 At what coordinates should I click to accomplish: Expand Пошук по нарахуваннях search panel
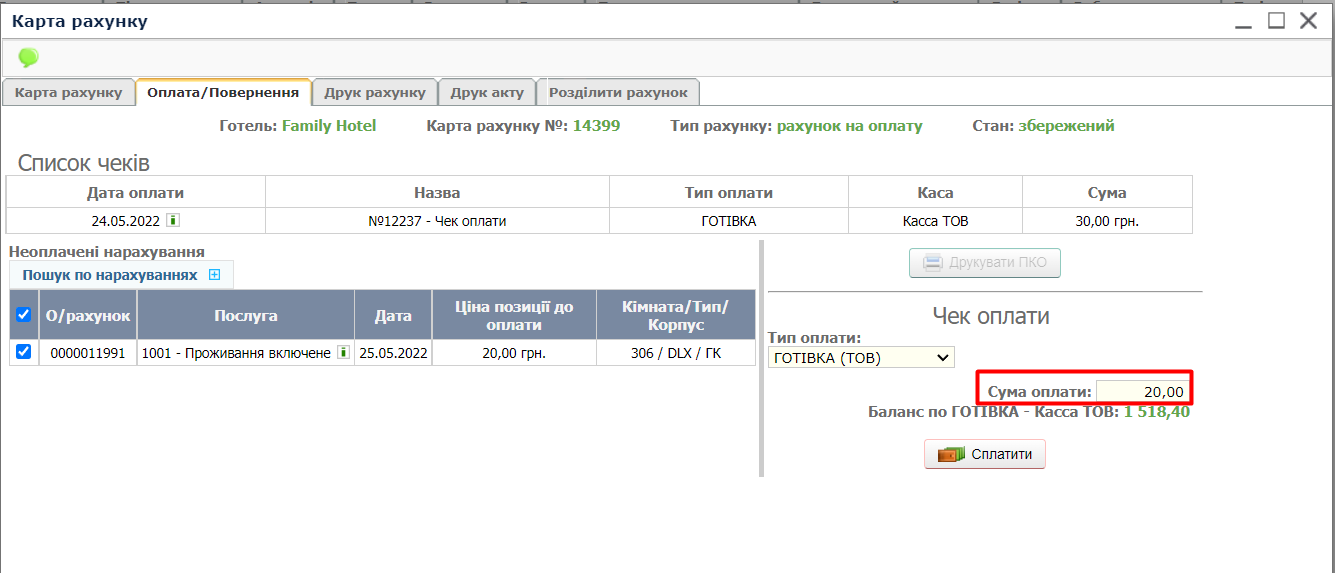(x=214, y=274)
